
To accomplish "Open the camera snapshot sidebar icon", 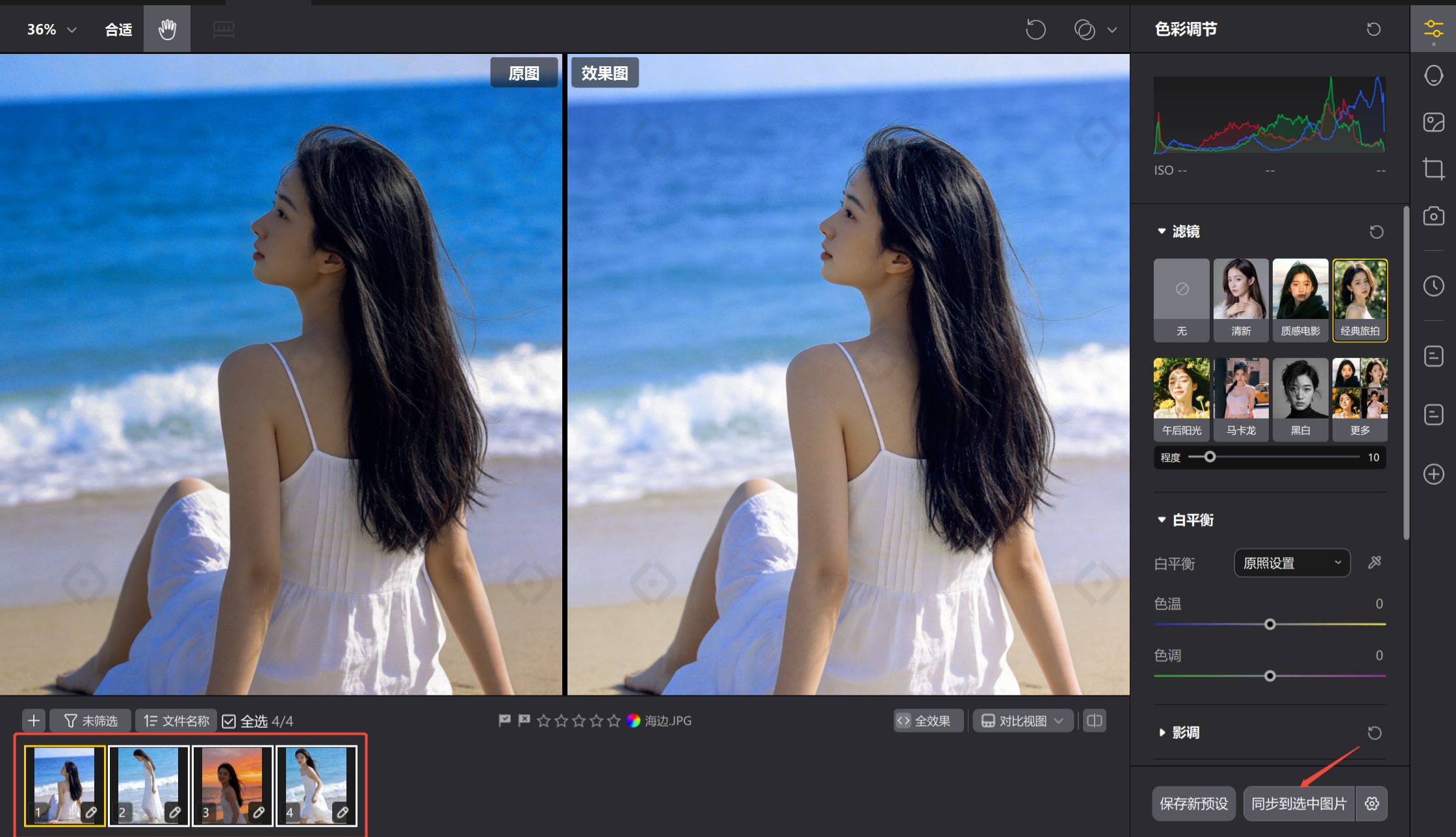I will [1433, 216].
